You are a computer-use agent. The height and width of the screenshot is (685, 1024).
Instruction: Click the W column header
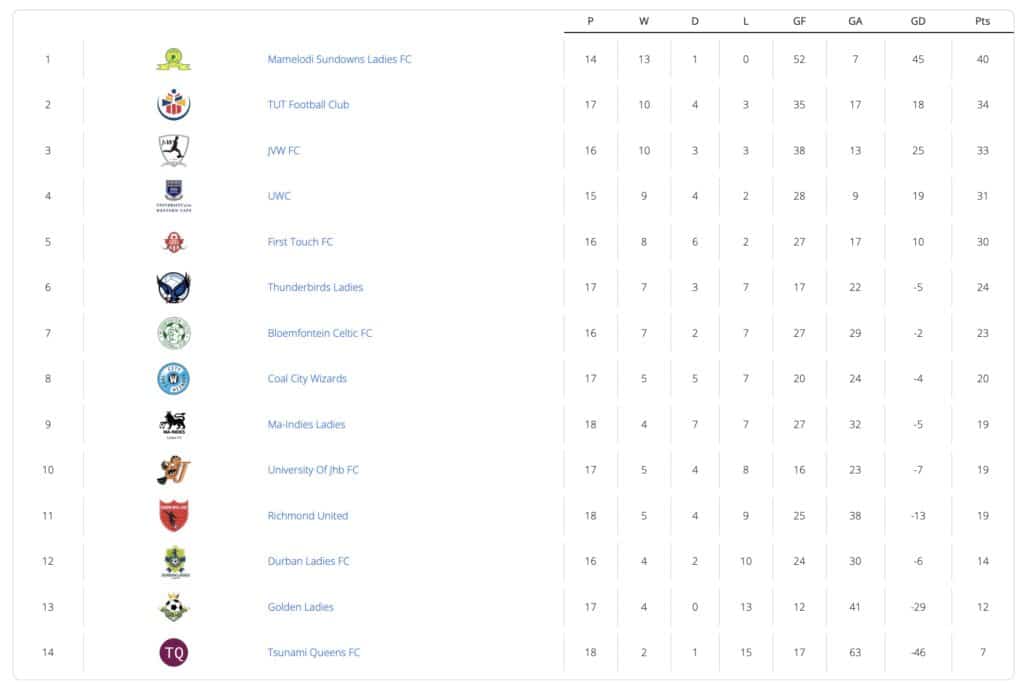pyautogui.click(x=644, y=21)
